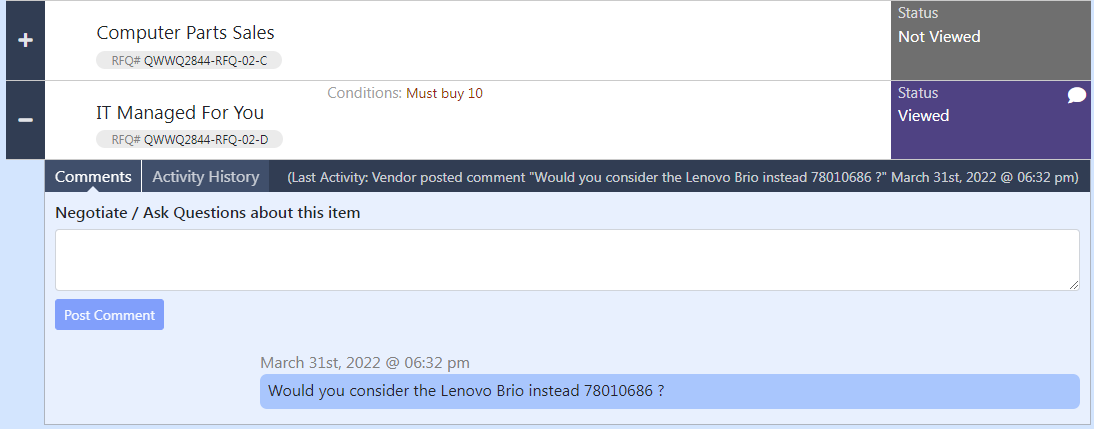Click the Lenovo Brio comment message bubble
Viewport: 1094px width, 429px height.
coord(669,391)
